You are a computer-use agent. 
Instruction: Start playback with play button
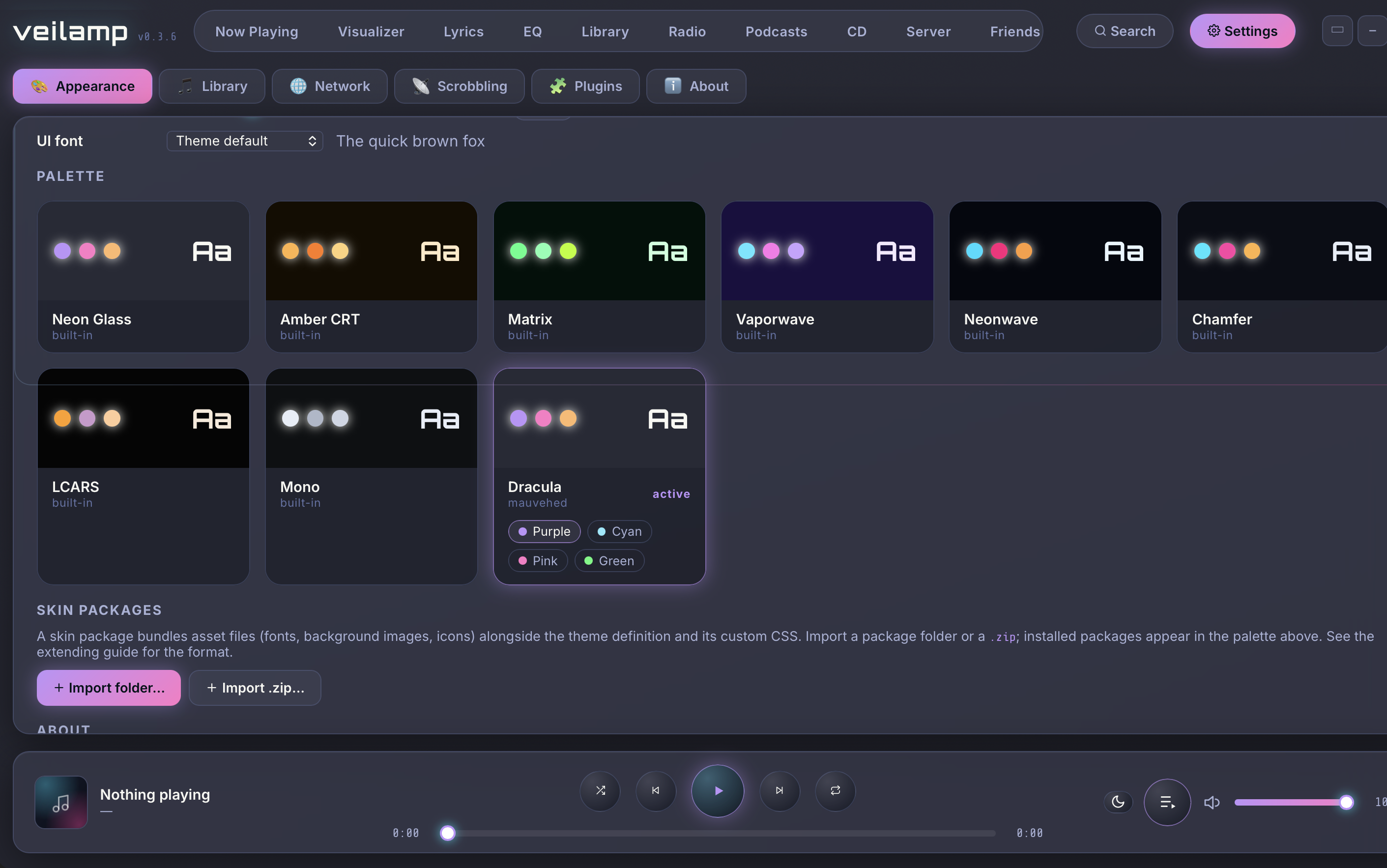pyautogui.click(x=717, y=790)
